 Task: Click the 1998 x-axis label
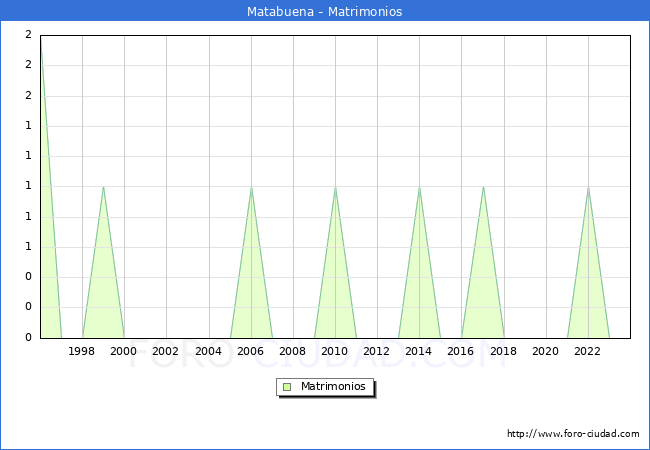(82, 351)
